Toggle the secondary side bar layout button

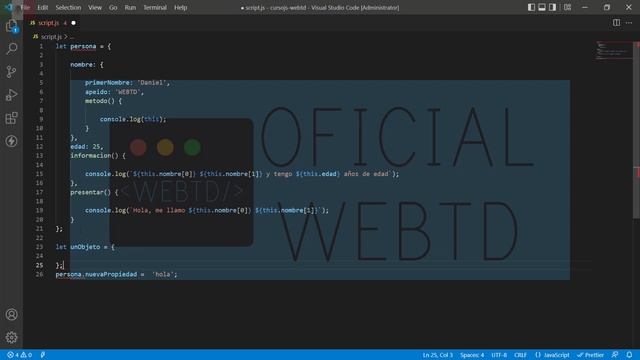pyautogui.click(x=552, y=7)
